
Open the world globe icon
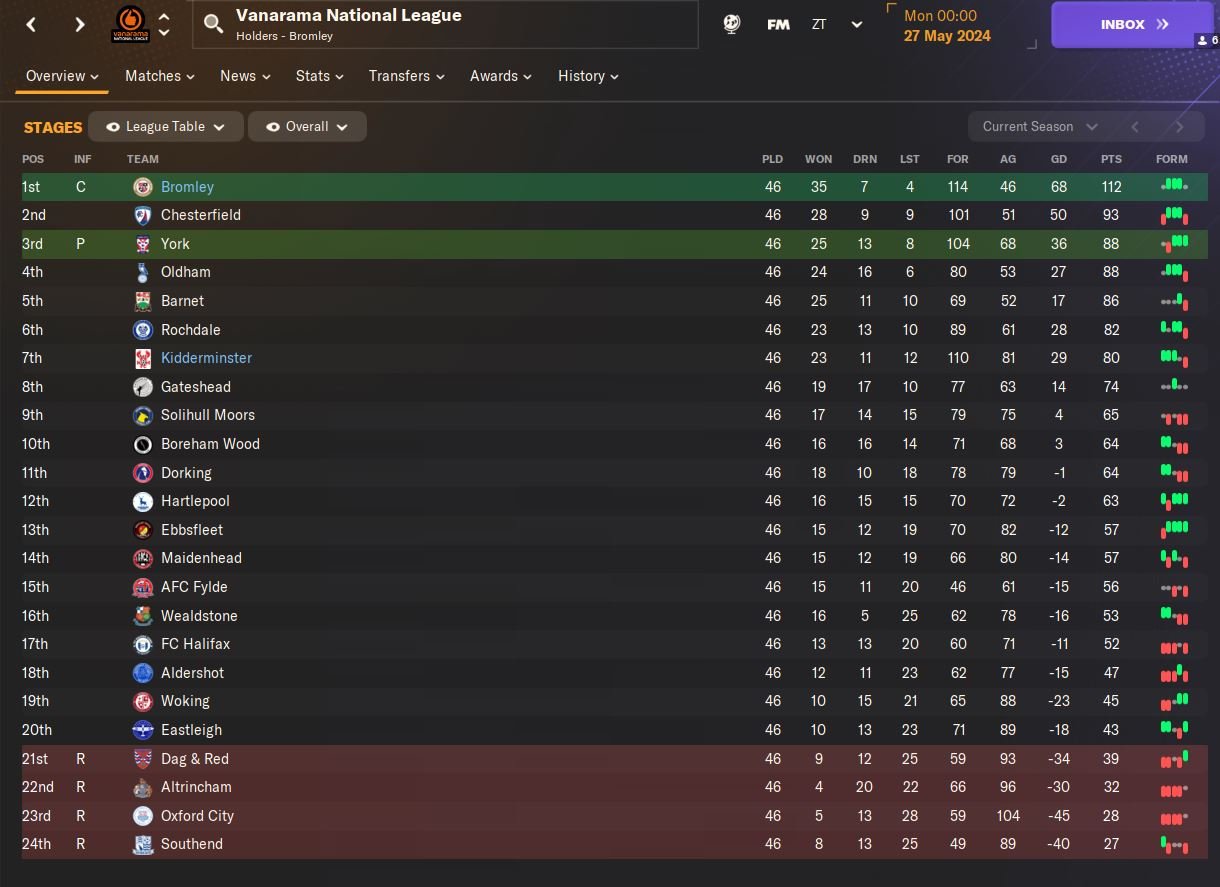pos(732,25)
